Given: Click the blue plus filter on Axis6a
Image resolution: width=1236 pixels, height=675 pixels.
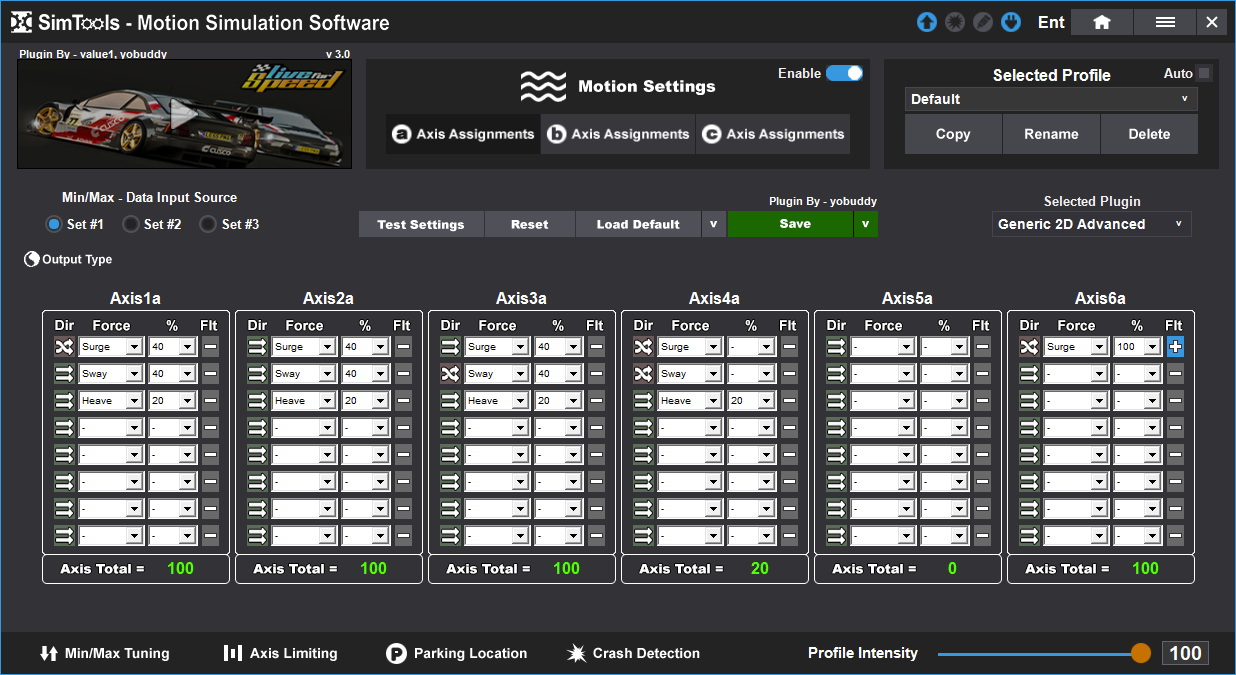Looking at the screenshot, I should click(1175, 347).
